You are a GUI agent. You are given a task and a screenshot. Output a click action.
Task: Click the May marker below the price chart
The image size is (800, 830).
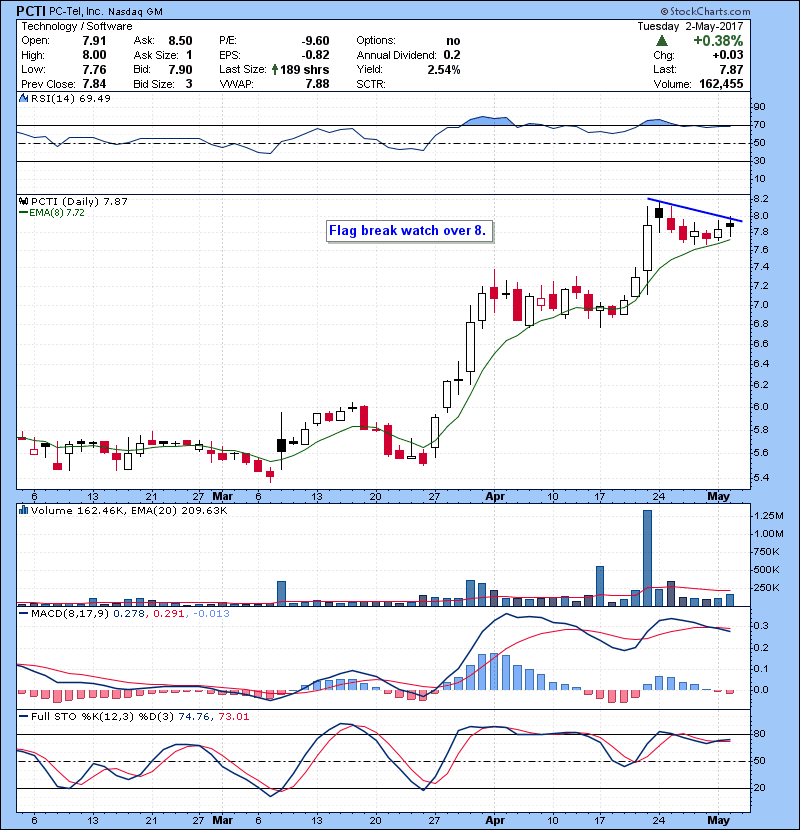point(718,496)
